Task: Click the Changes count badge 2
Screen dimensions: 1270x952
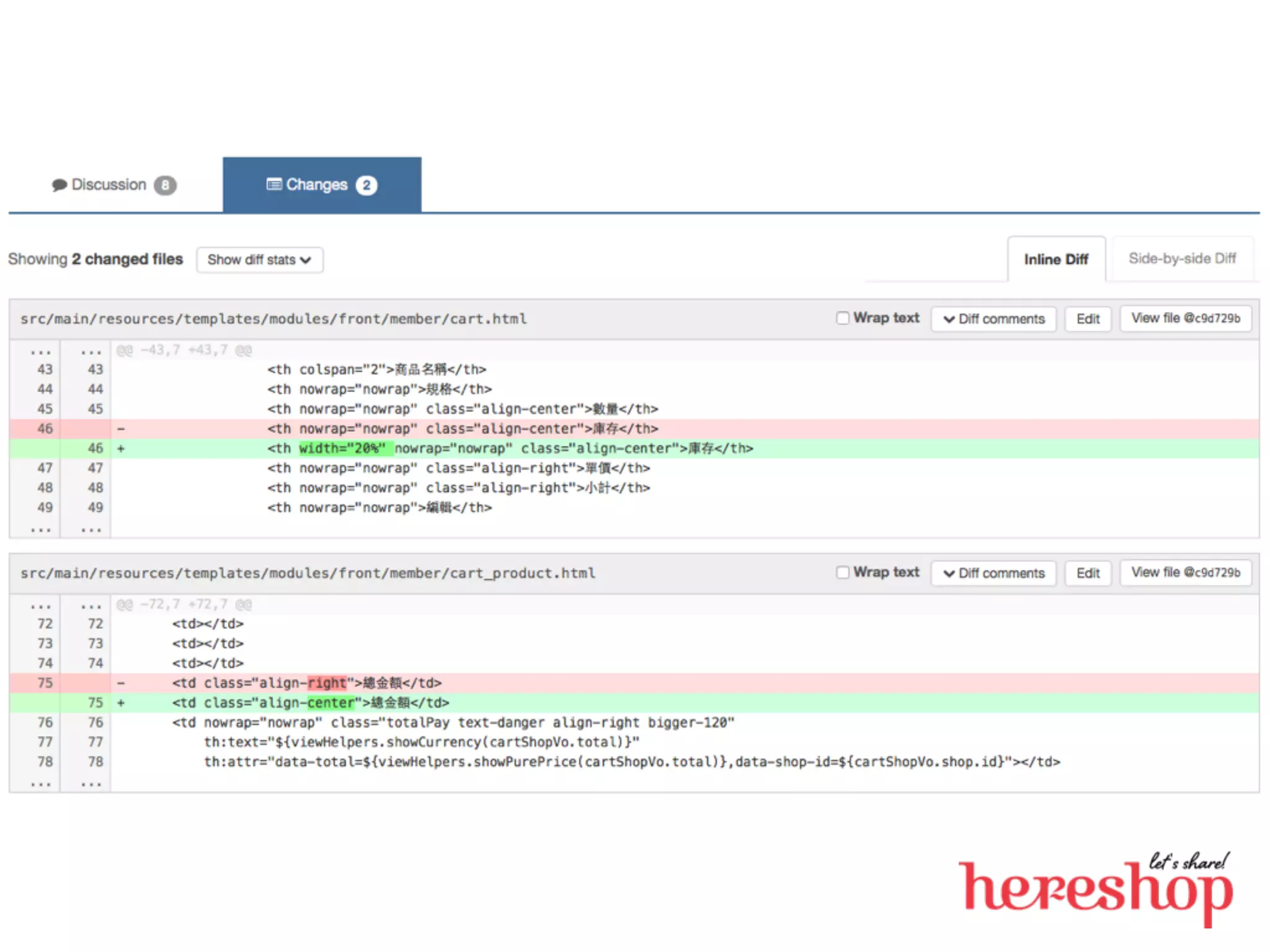Action: 366,185
